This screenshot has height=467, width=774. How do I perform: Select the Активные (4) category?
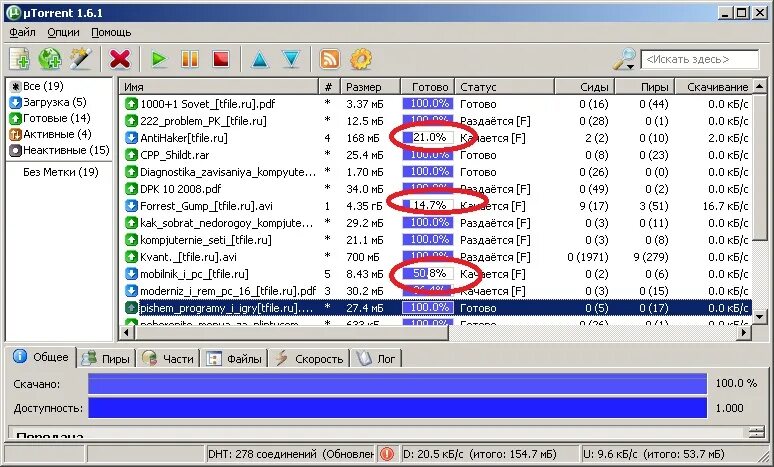click(x=50, y=134)
